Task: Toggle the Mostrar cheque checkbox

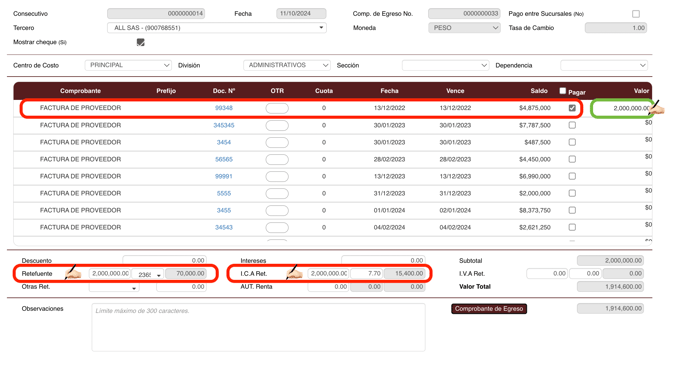Action: [140, 42]
